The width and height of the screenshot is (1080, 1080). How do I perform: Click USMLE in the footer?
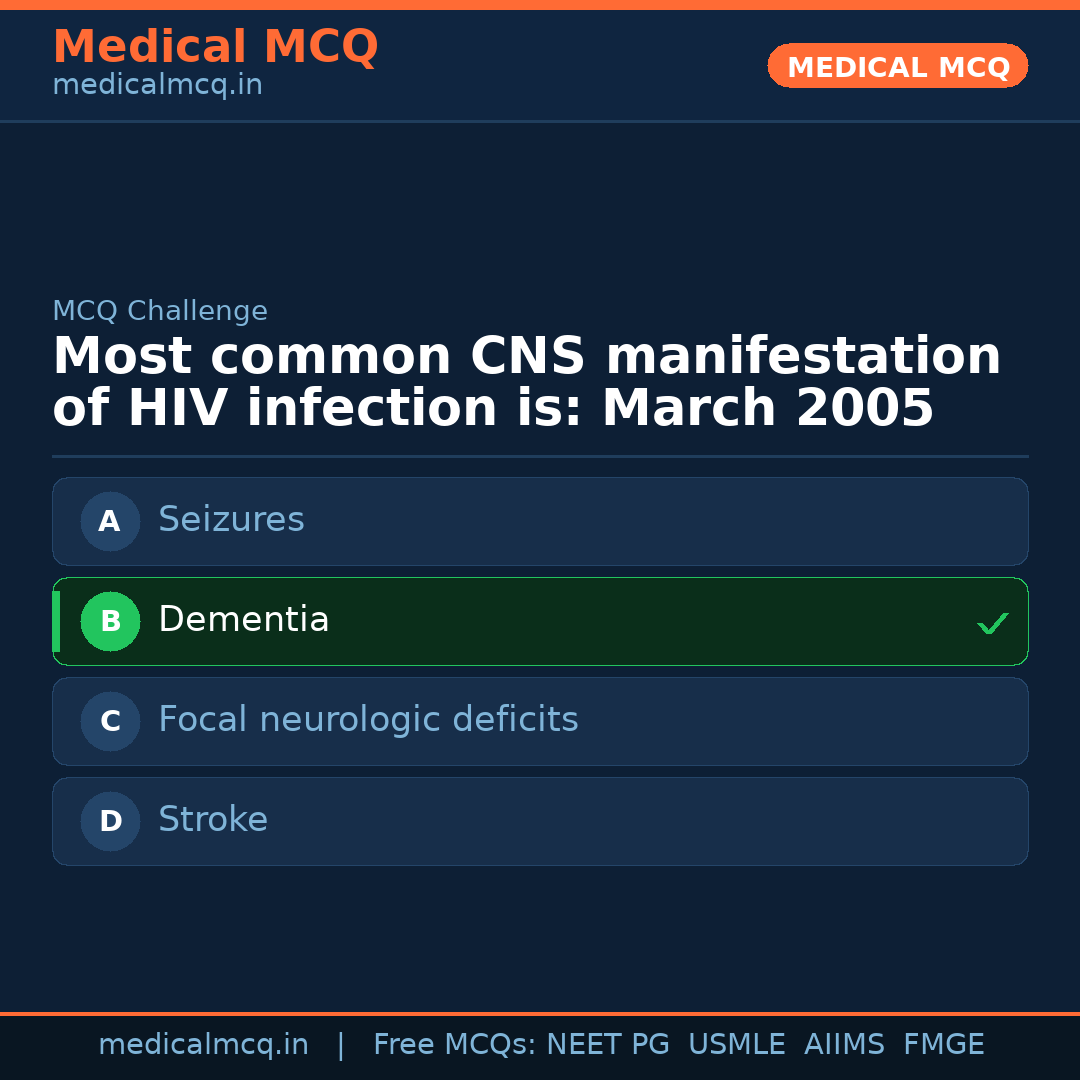pos(736,1045)
